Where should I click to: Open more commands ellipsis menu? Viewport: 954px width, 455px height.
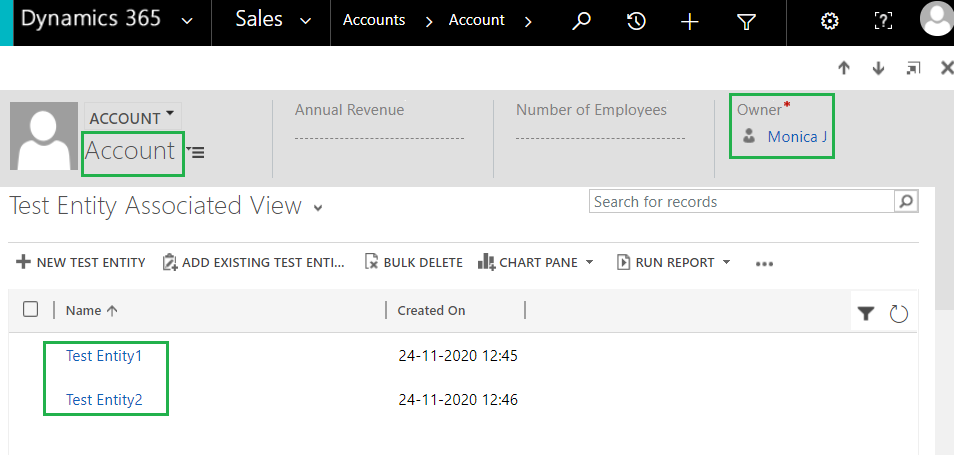[764, 264]
